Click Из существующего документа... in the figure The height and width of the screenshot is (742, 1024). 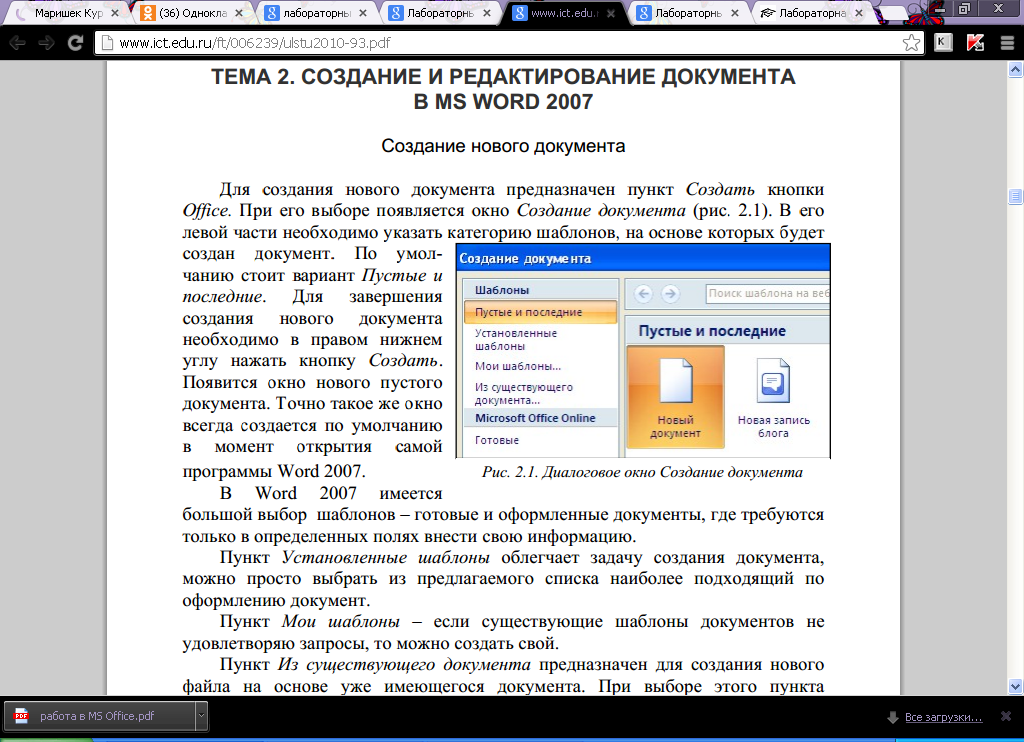pos(524,394)
